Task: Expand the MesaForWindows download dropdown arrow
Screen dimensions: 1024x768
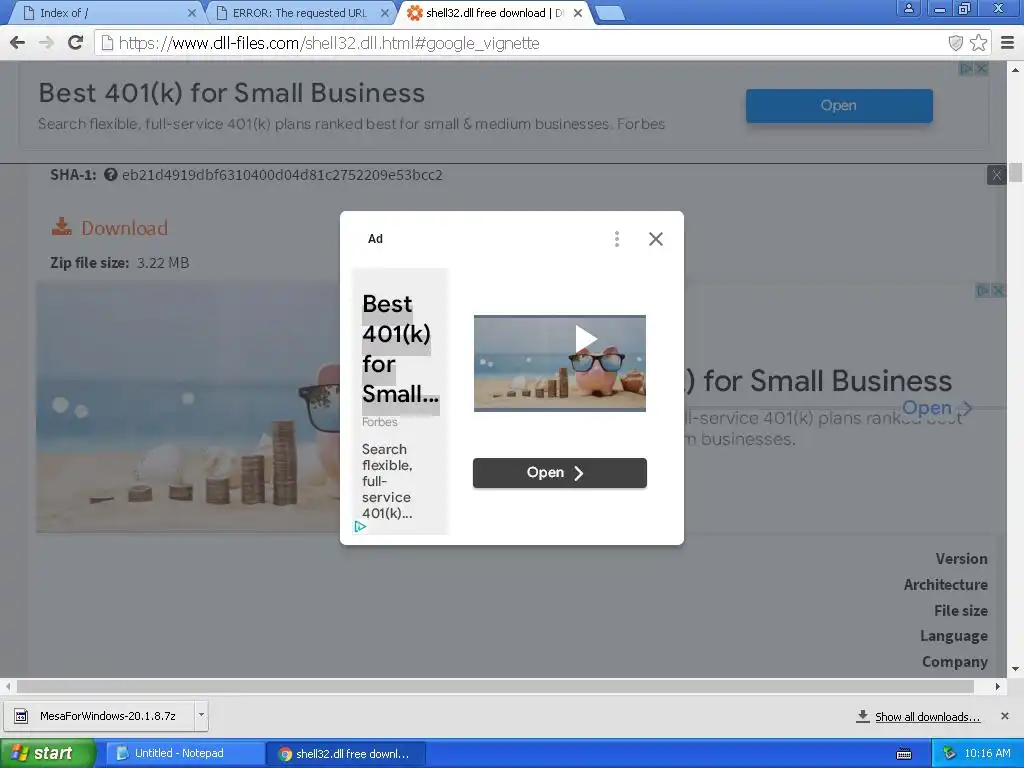Action: tap(201, 715)
